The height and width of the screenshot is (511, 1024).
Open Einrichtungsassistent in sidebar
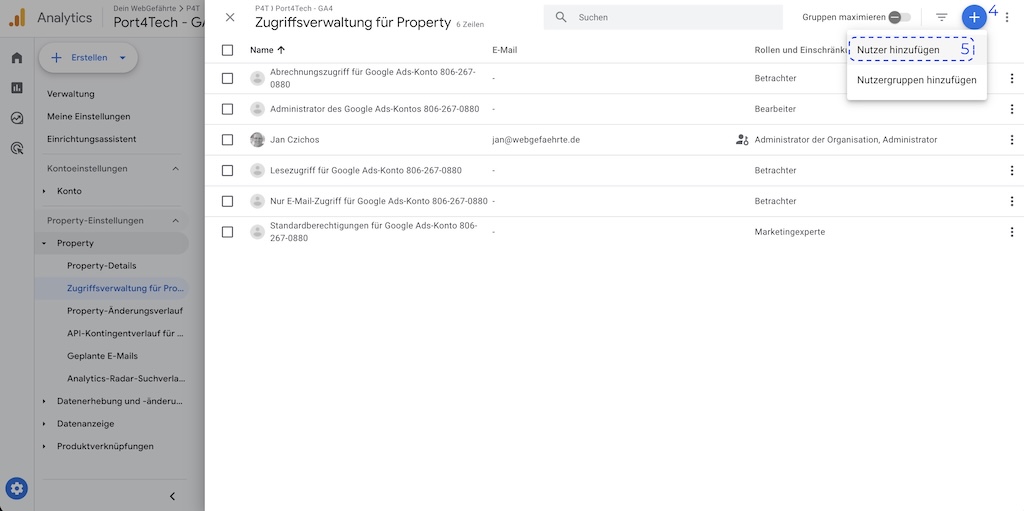click(91, 139)
